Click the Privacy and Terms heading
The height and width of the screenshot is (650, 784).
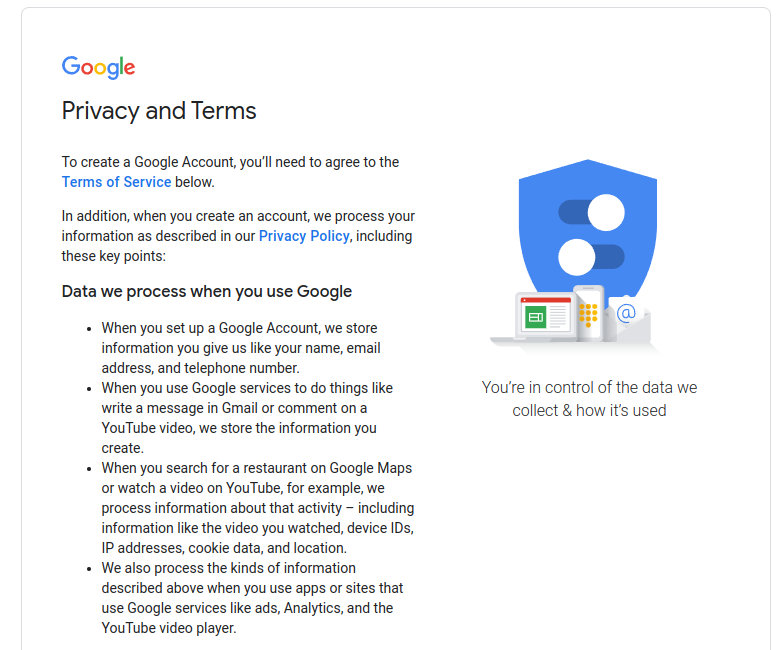coord(159,111)
